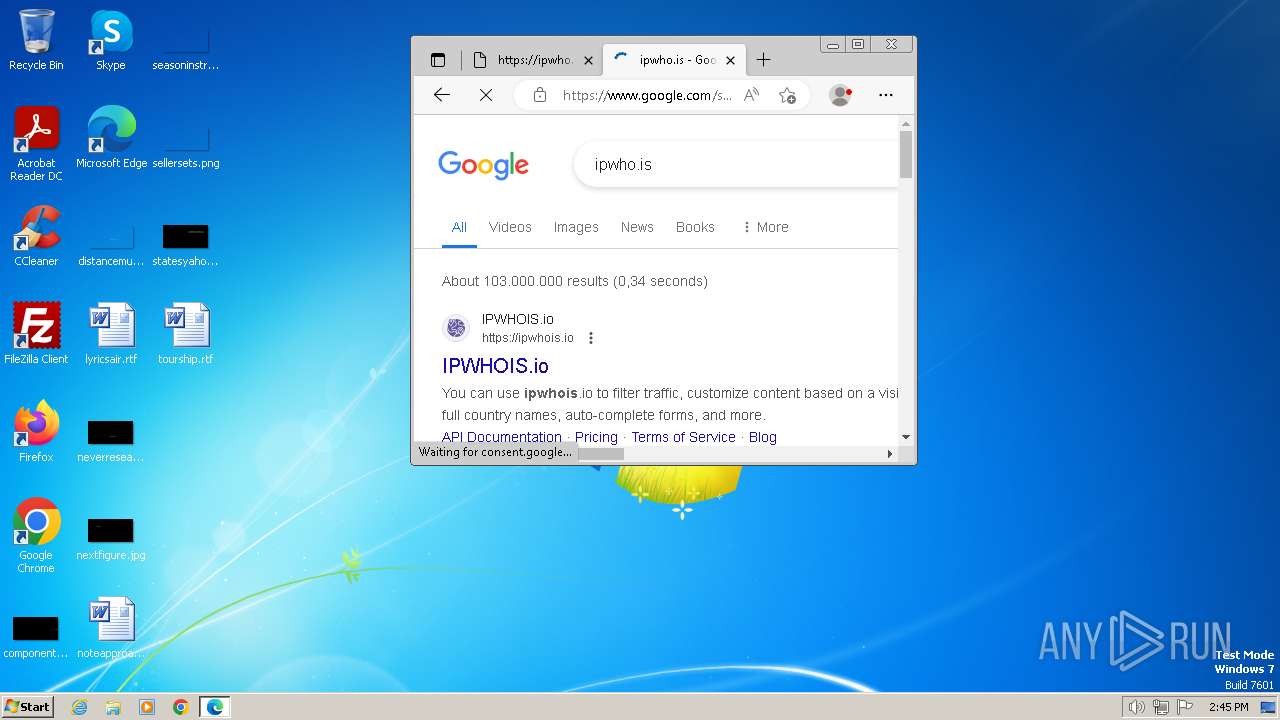Select the Acrobat Reader DC shortcut
The image size is (1280, 720).
tap(36, 144)
